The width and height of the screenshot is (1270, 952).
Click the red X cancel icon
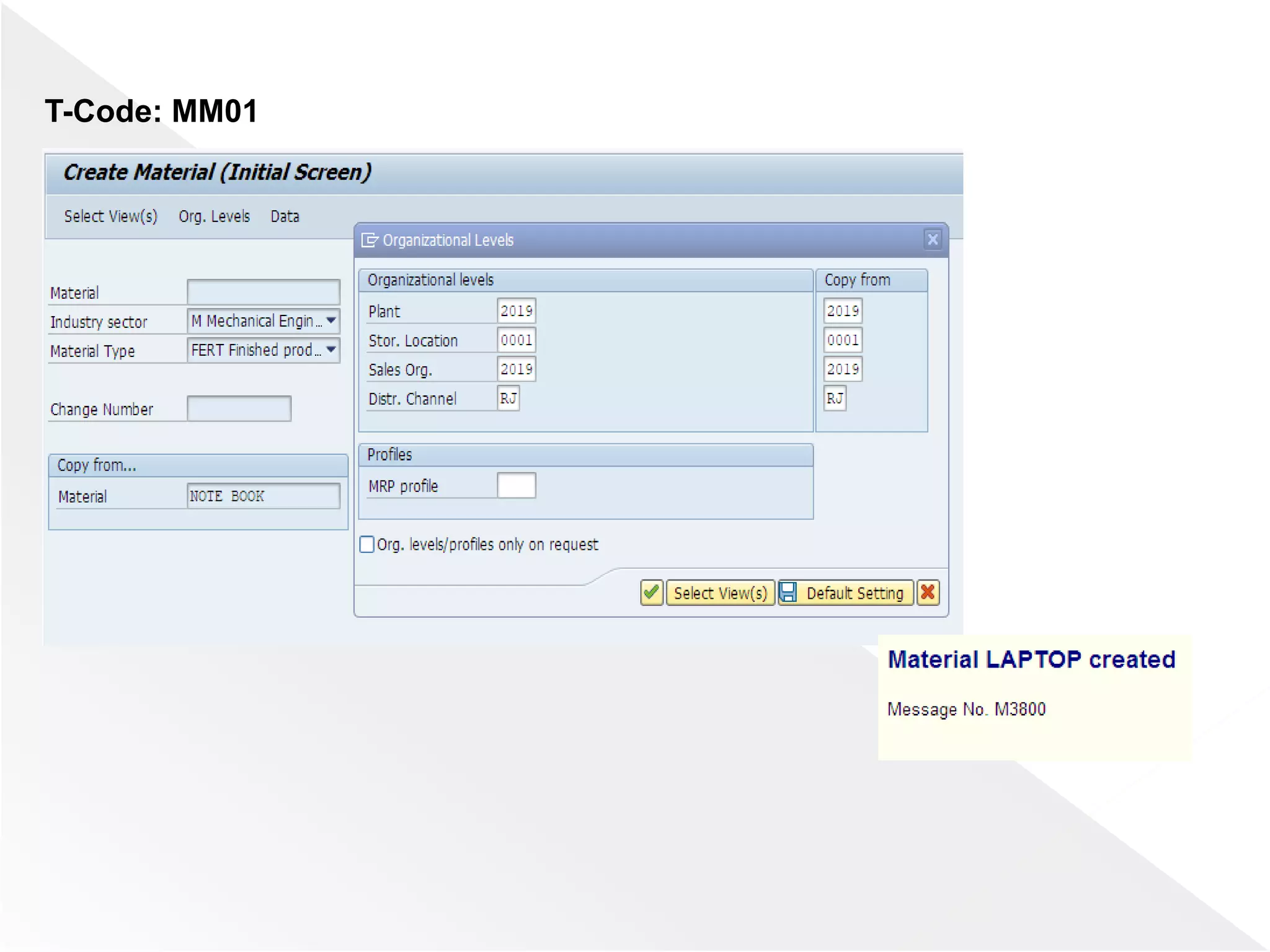[928, 593]
